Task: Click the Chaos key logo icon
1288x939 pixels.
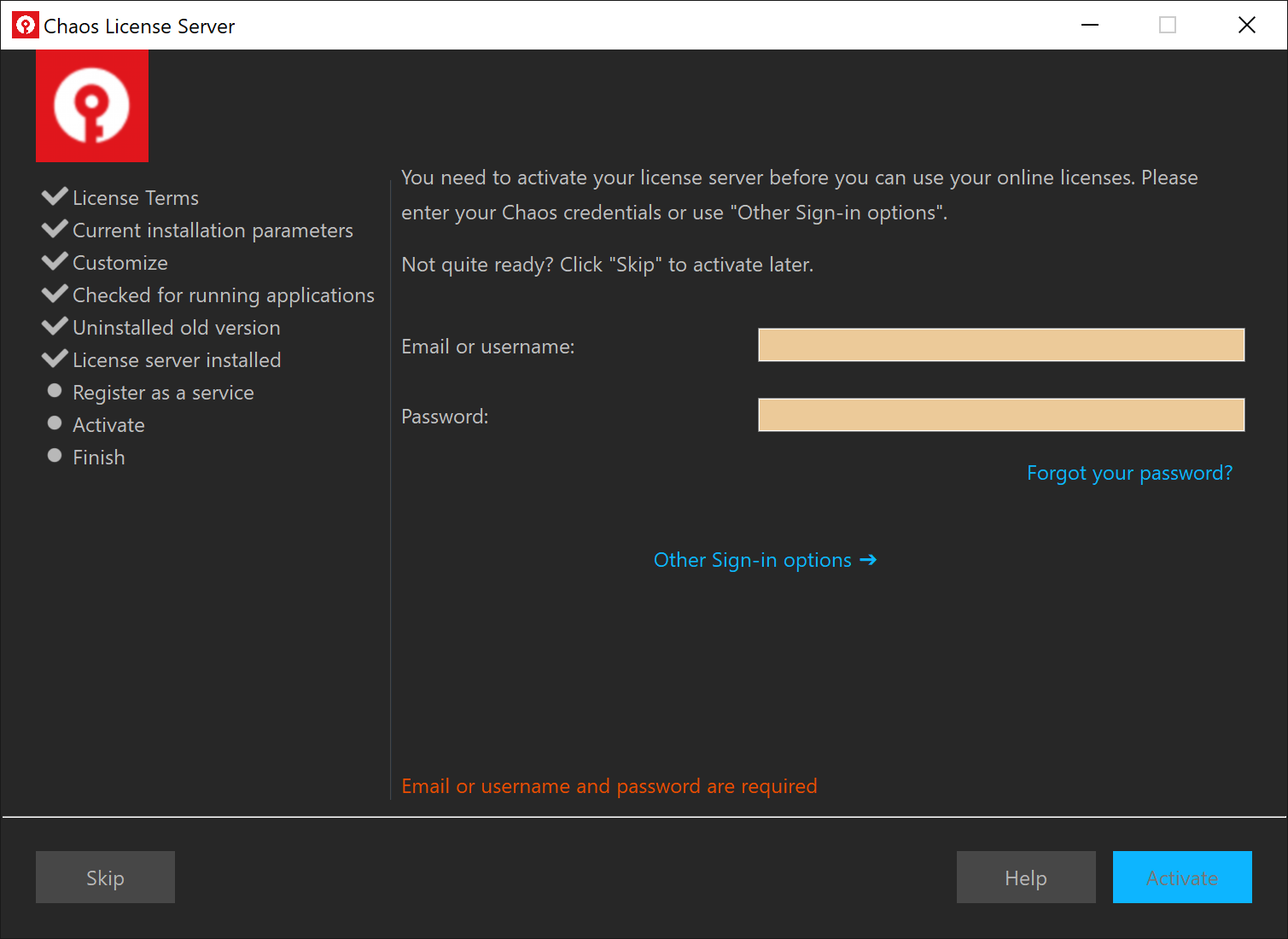Action: [91, 105]
